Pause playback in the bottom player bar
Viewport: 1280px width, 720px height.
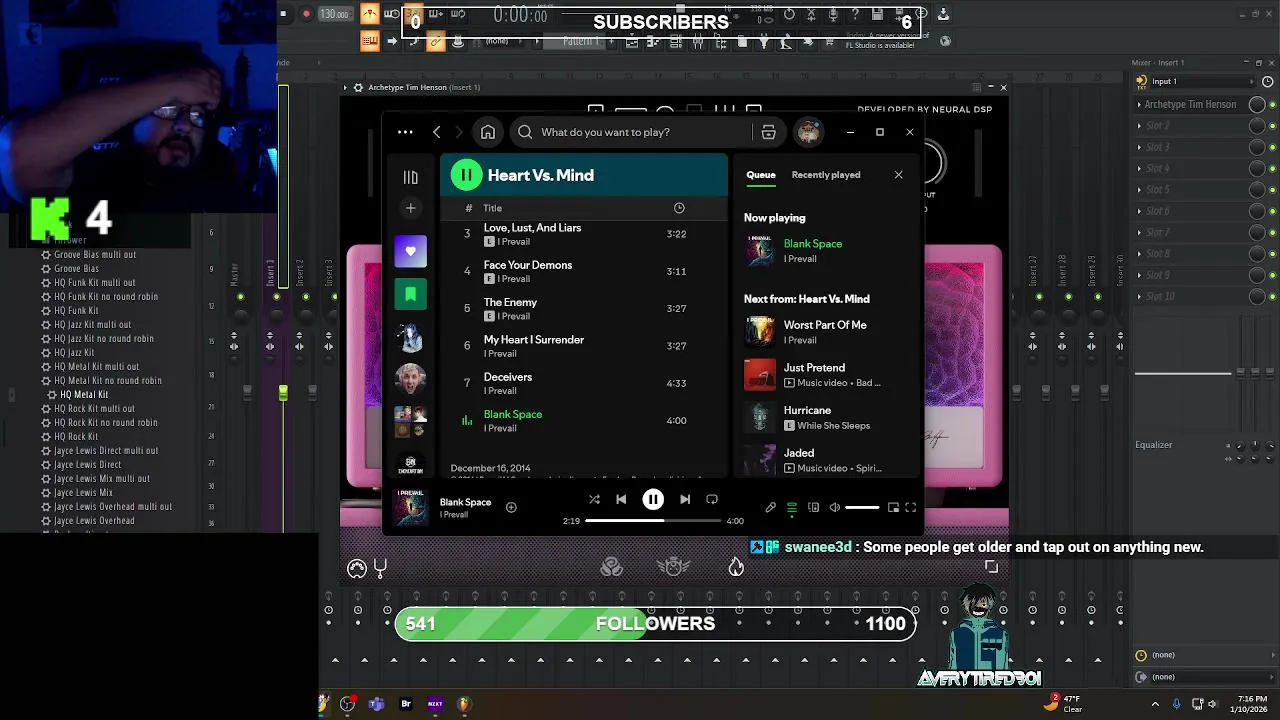pos(653,499)
